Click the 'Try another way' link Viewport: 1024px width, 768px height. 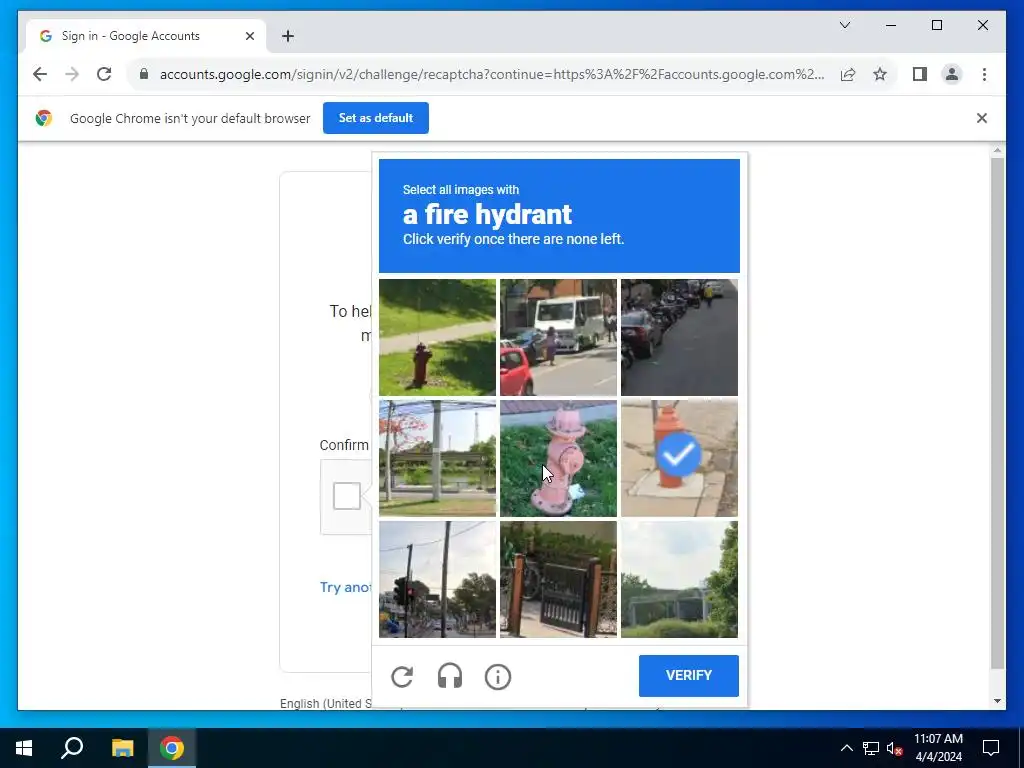[345, 587]
